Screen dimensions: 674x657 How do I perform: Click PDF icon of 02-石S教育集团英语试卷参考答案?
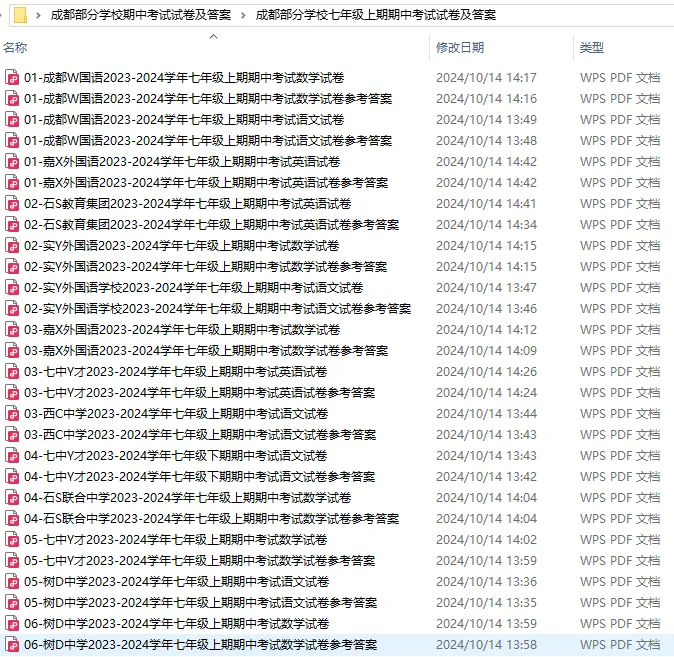click(x=12, y=224)
